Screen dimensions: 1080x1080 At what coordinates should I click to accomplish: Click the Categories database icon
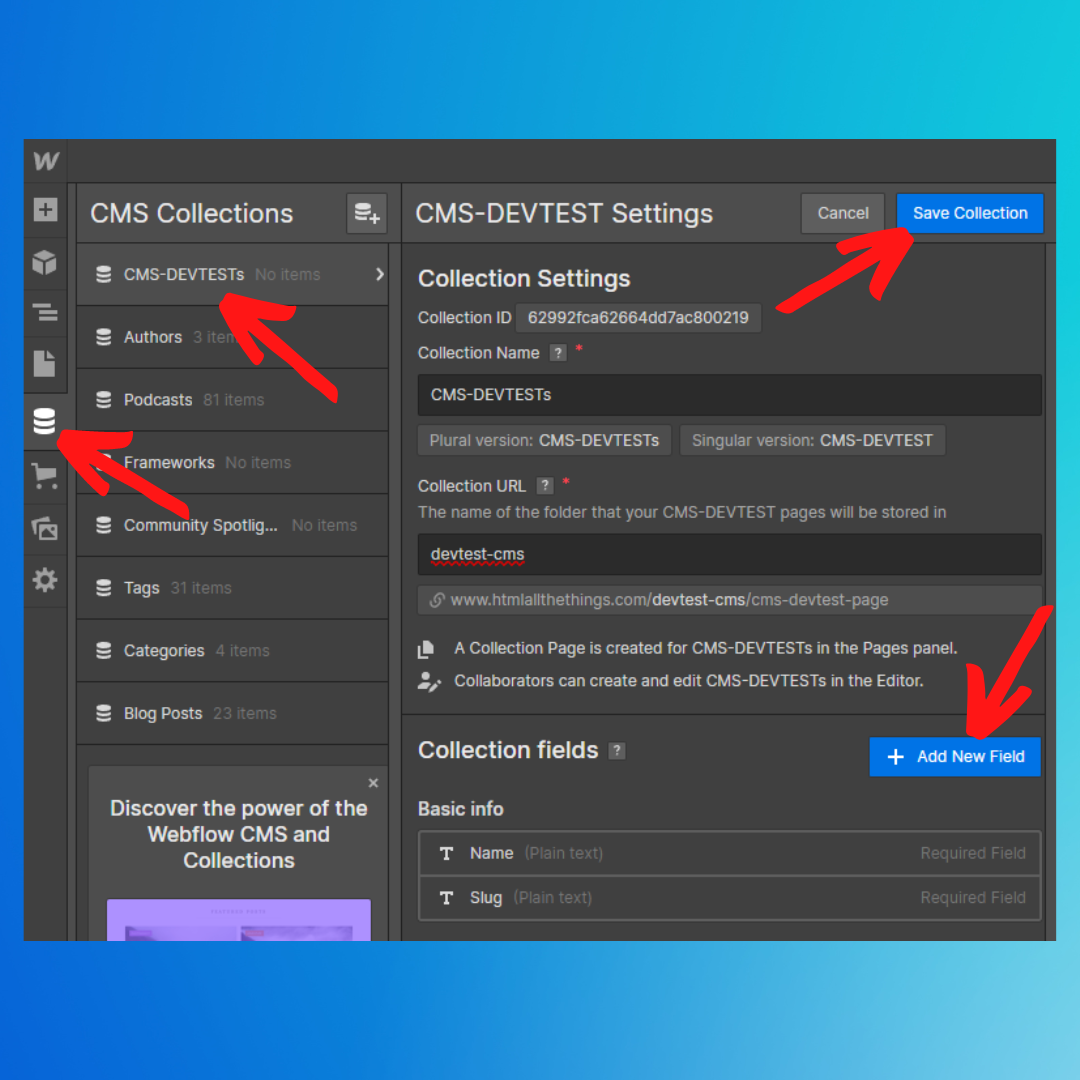click(103, 651)
